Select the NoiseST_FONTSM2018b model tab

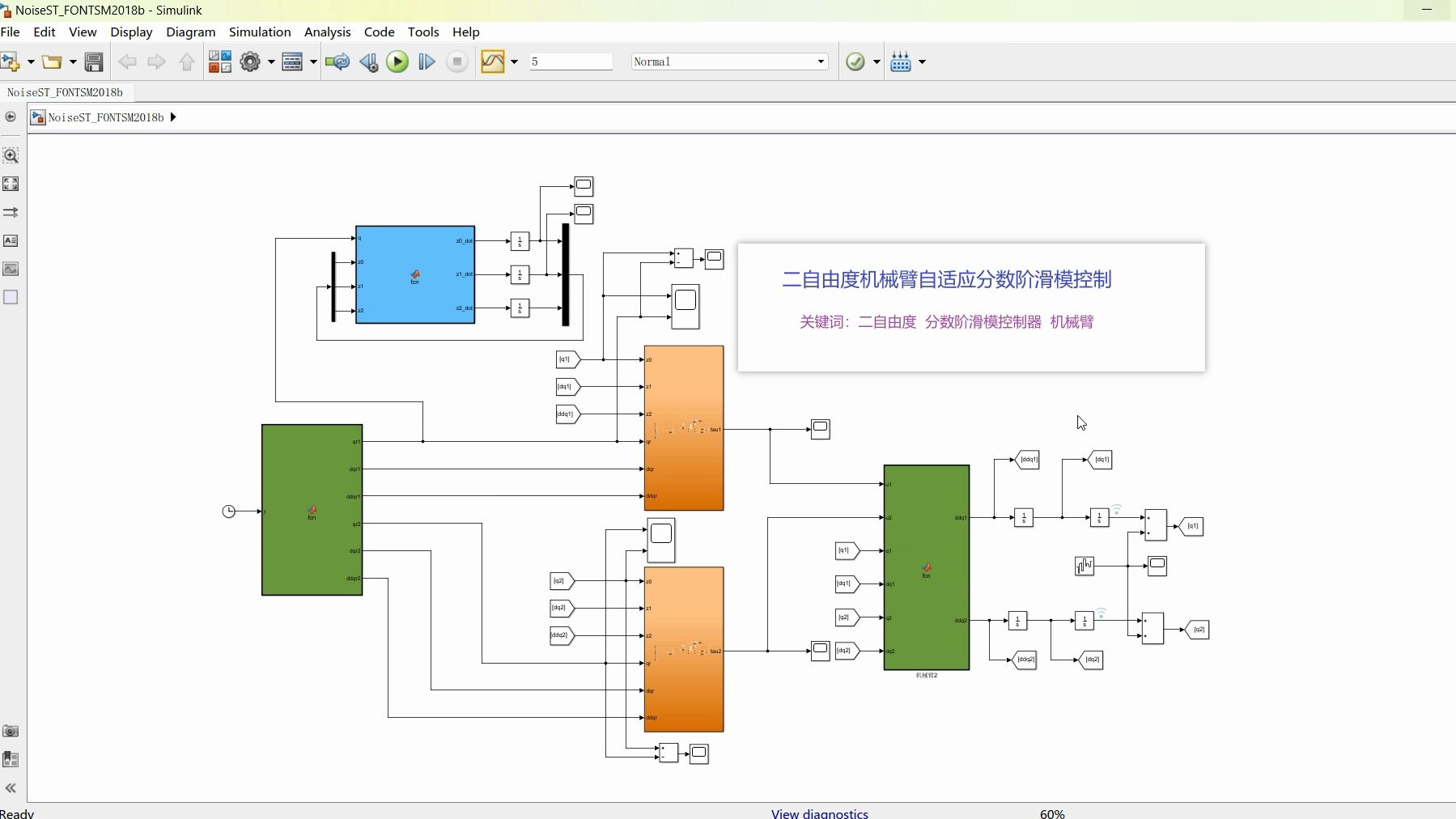[66, 92]
